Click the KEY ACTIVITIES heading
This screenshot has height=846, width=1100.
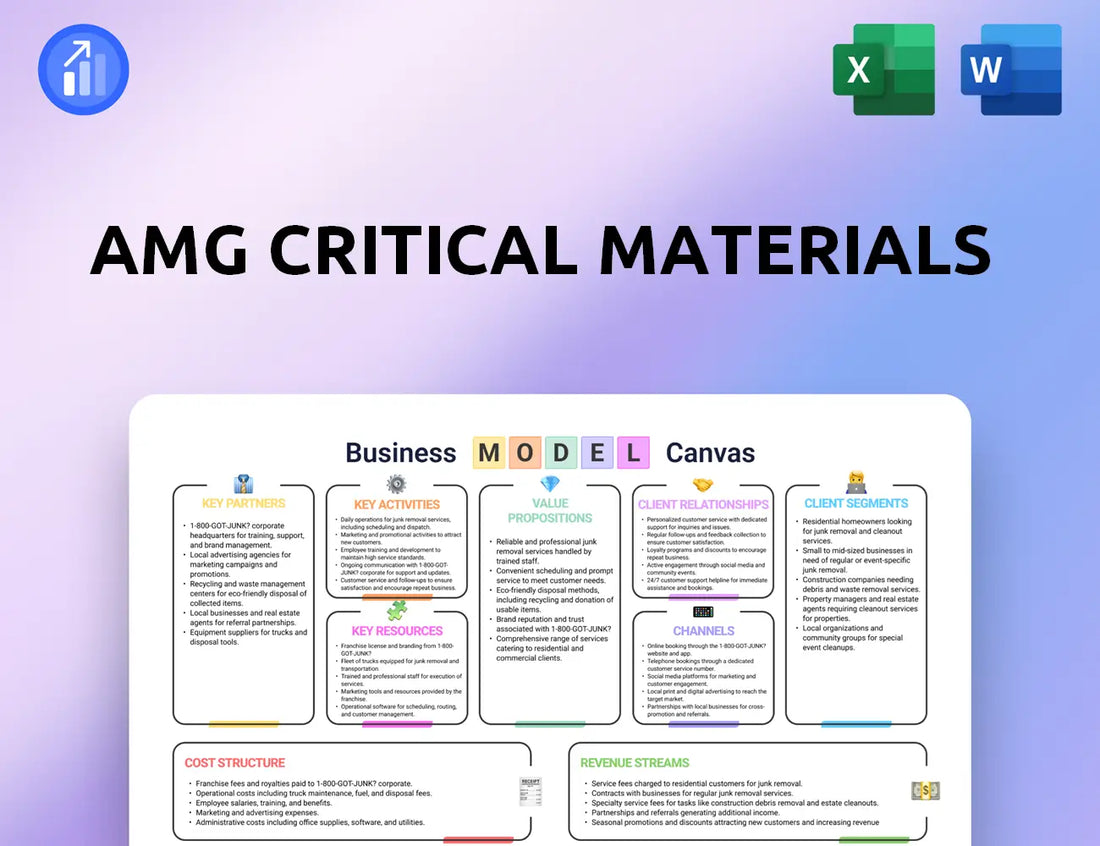click(396, 504)
